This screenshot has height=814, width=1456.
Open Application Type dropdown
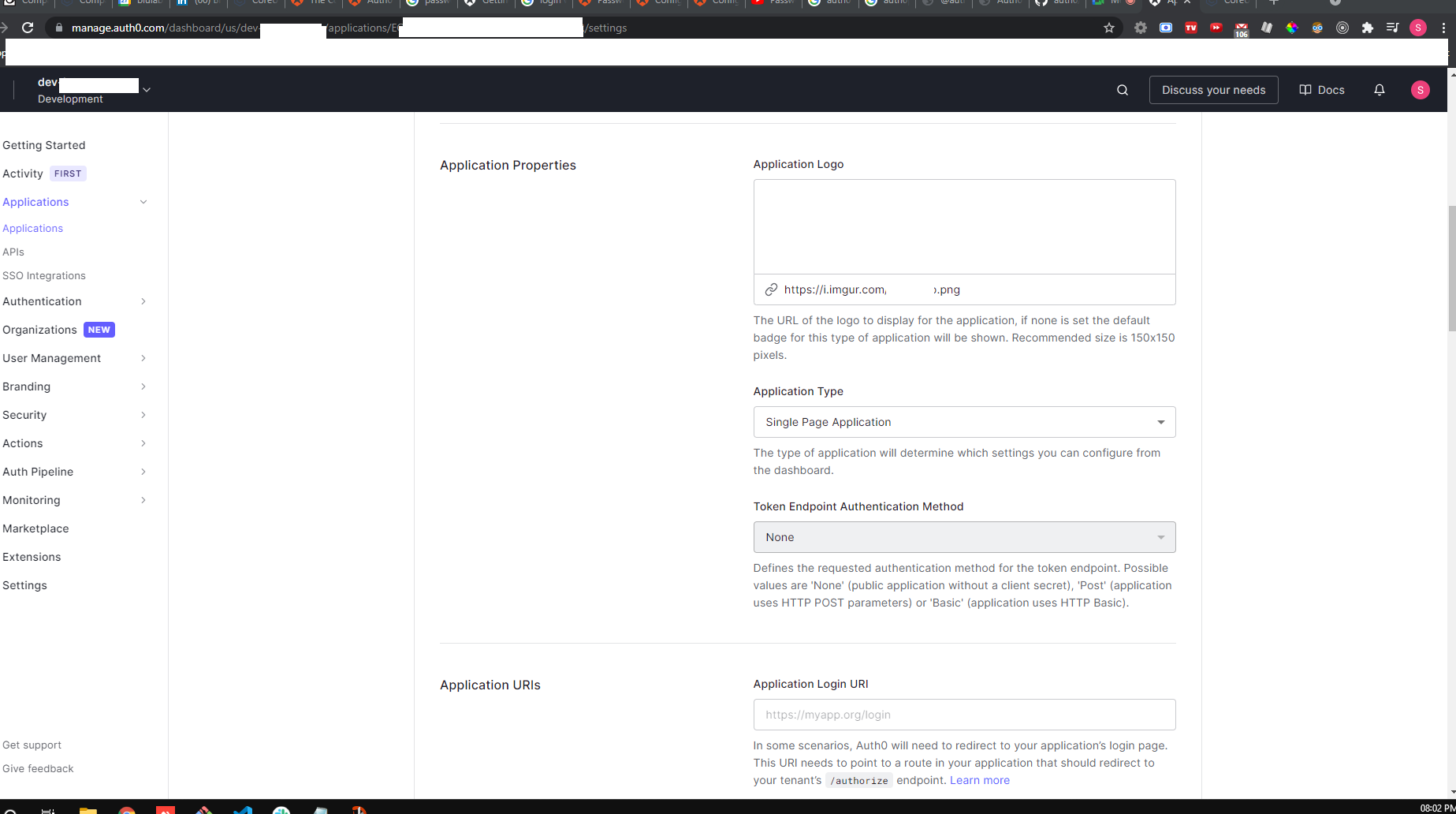[x=964, y=422]
